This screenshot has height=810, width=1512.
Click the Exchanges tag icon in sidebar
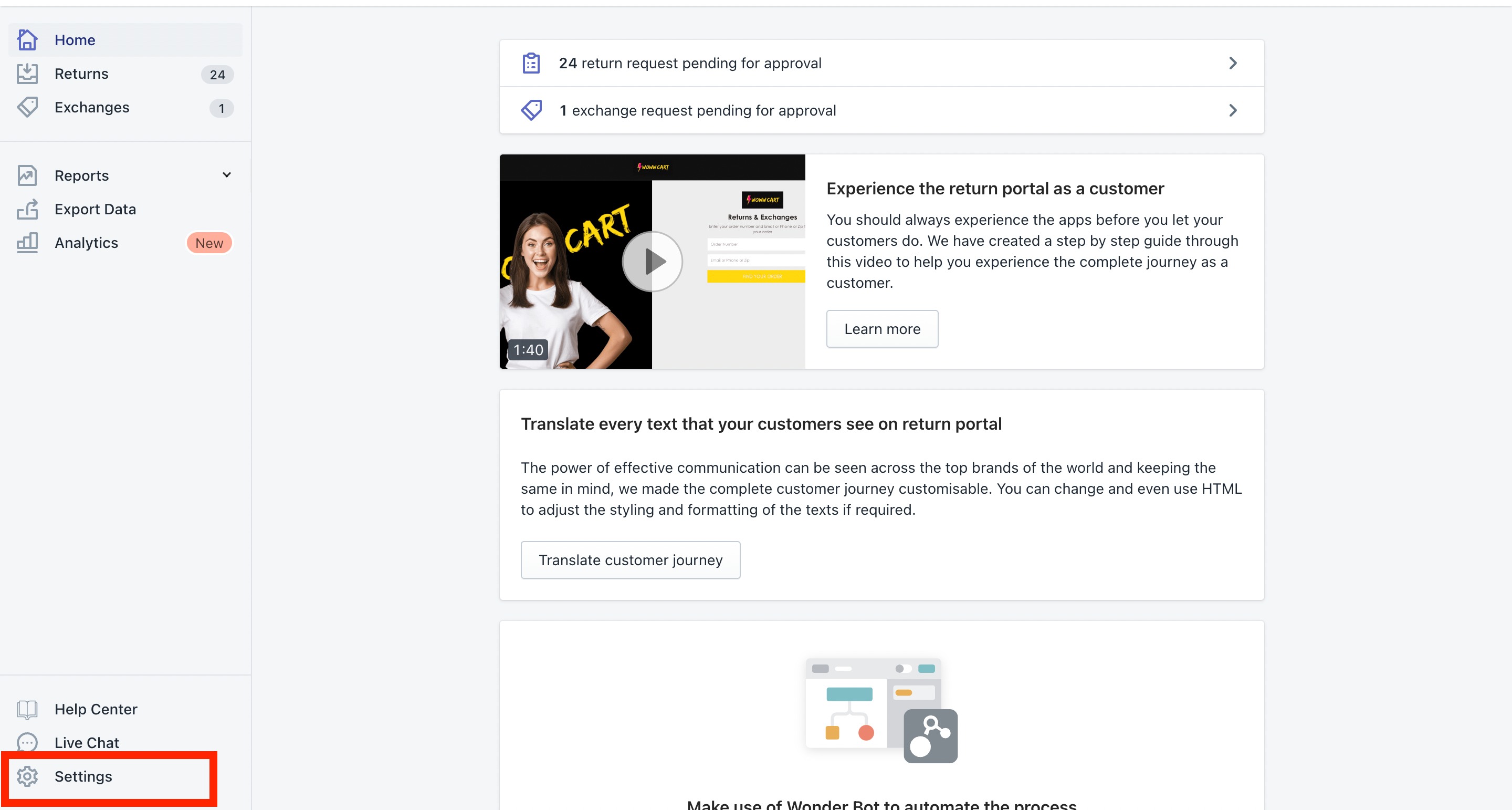click(x=27, y=108)
